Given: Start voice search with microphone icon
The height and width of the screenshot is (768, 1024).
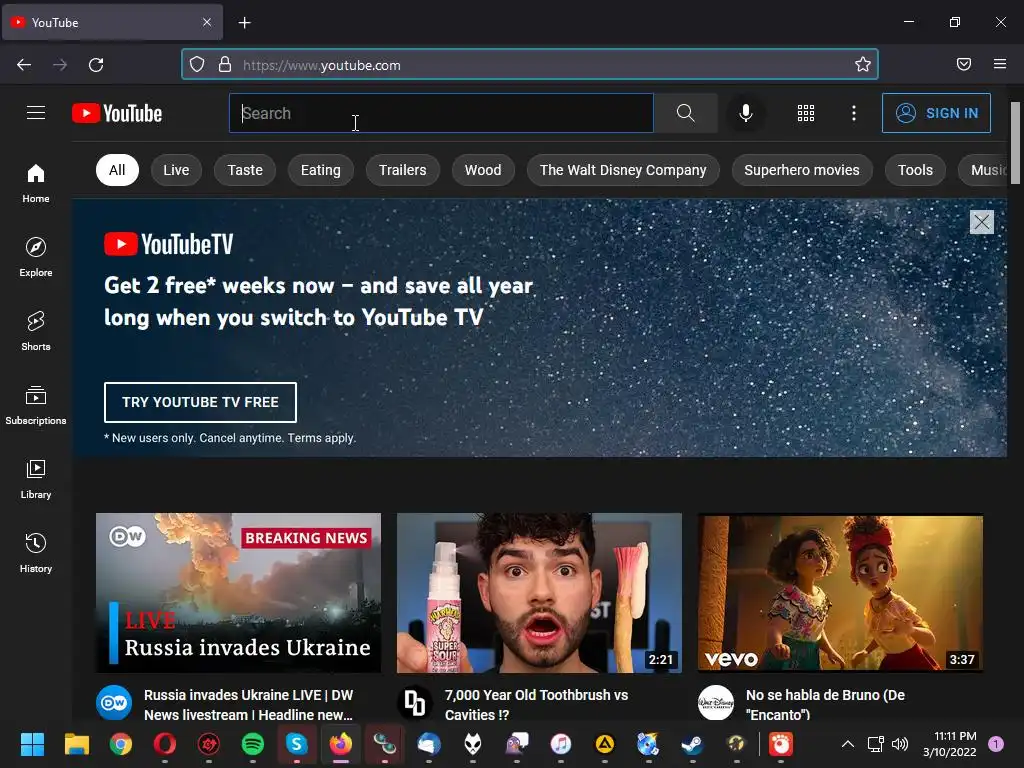Looking at the screenshot, I should pyautogui.click(x=746, y=113).
